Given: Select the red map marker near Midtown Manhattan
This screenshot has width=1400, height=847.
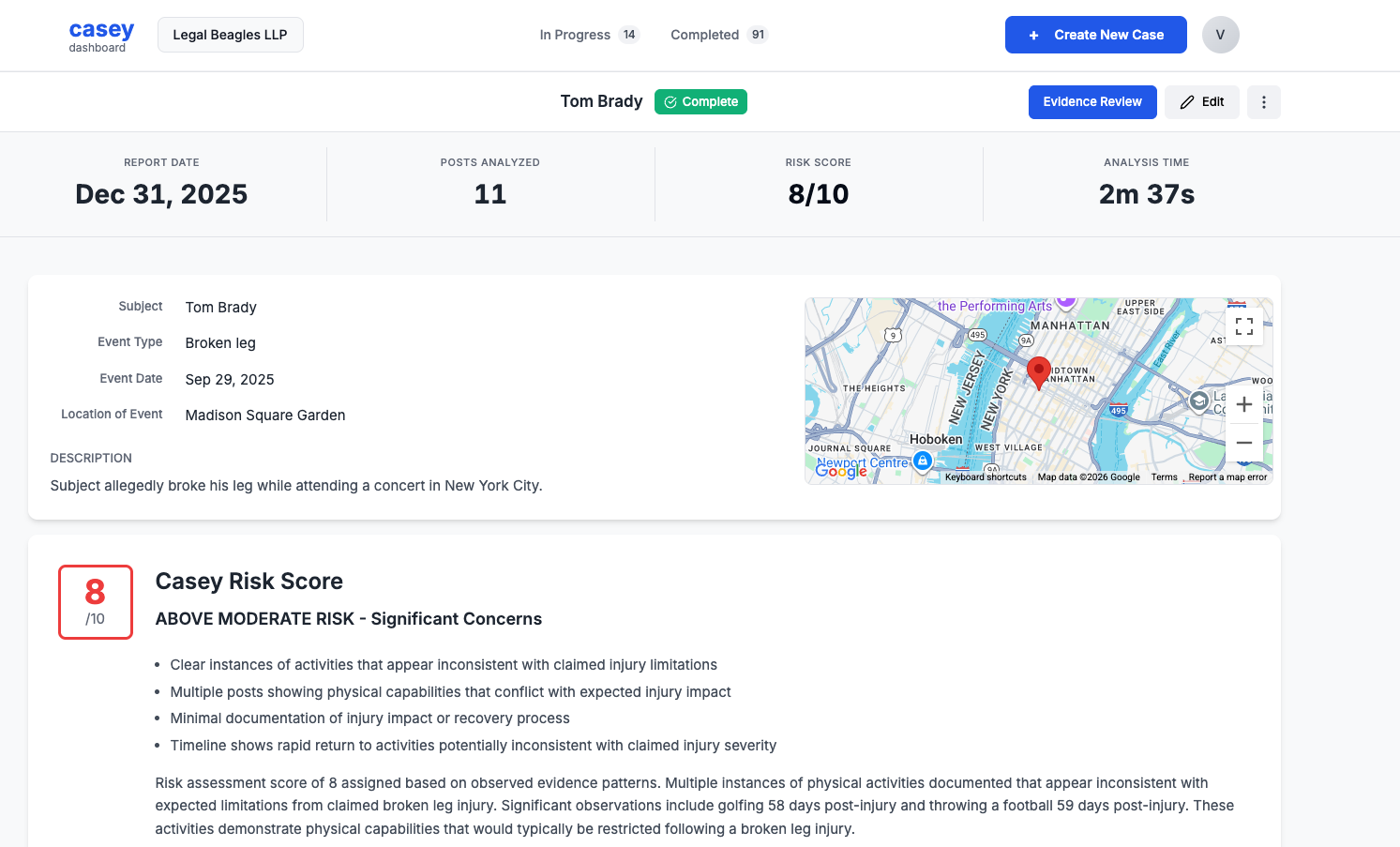Looking at the screenshot, I should [1038, 371].
